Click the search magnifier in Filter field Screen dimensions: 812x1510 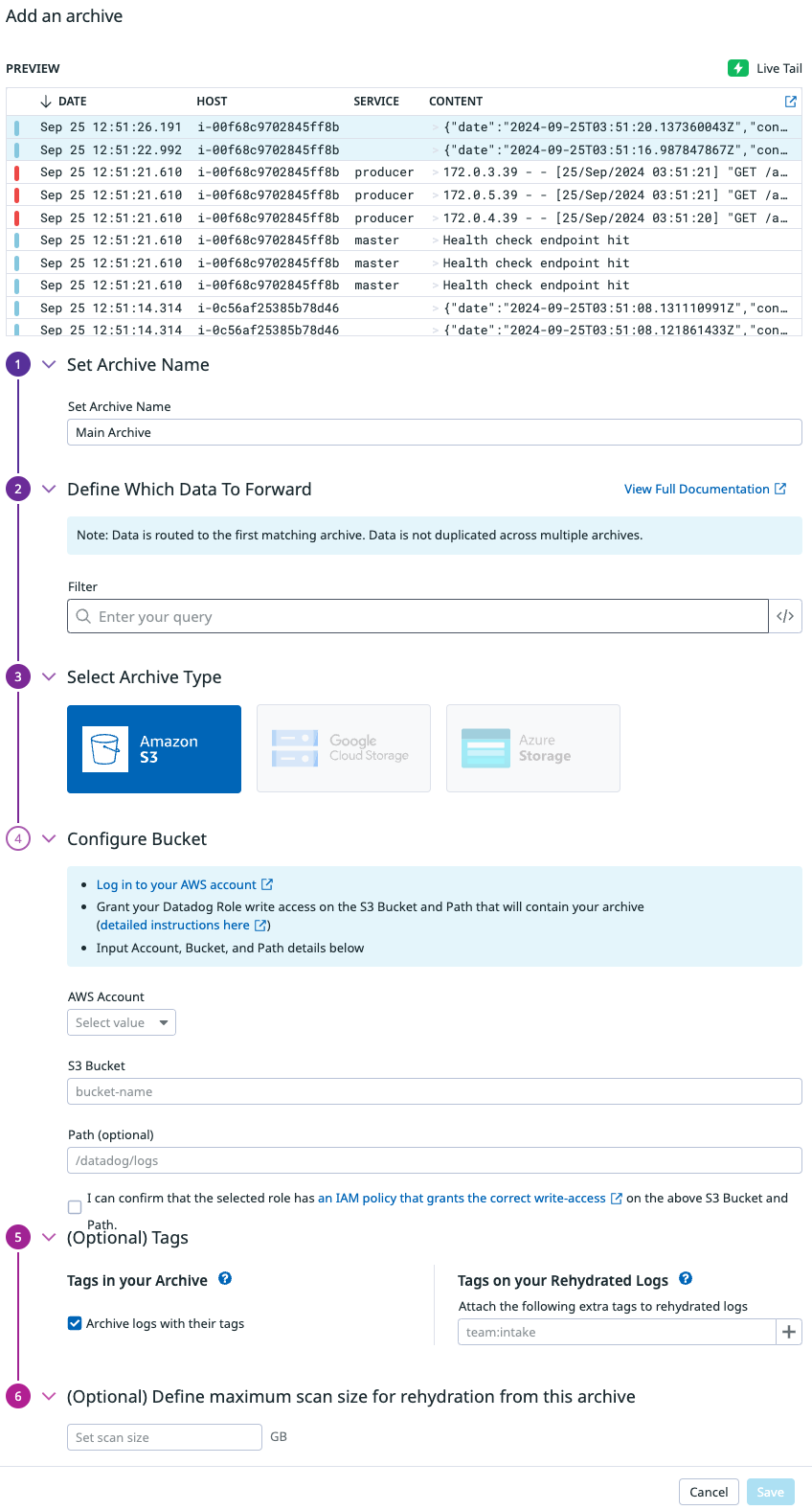click(x=84, y=616)
